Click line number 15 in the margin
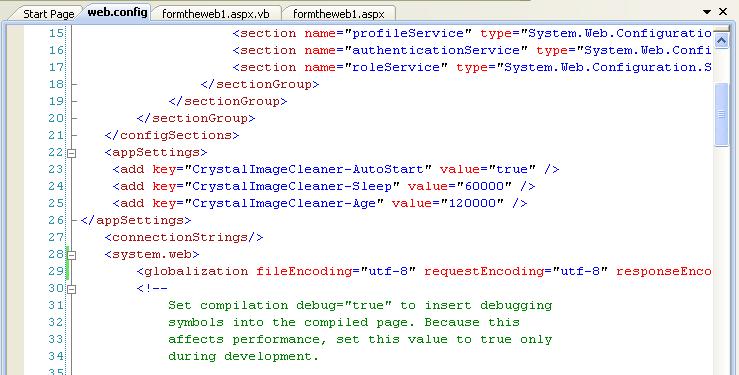739x375 pixels. click(56, 33)
